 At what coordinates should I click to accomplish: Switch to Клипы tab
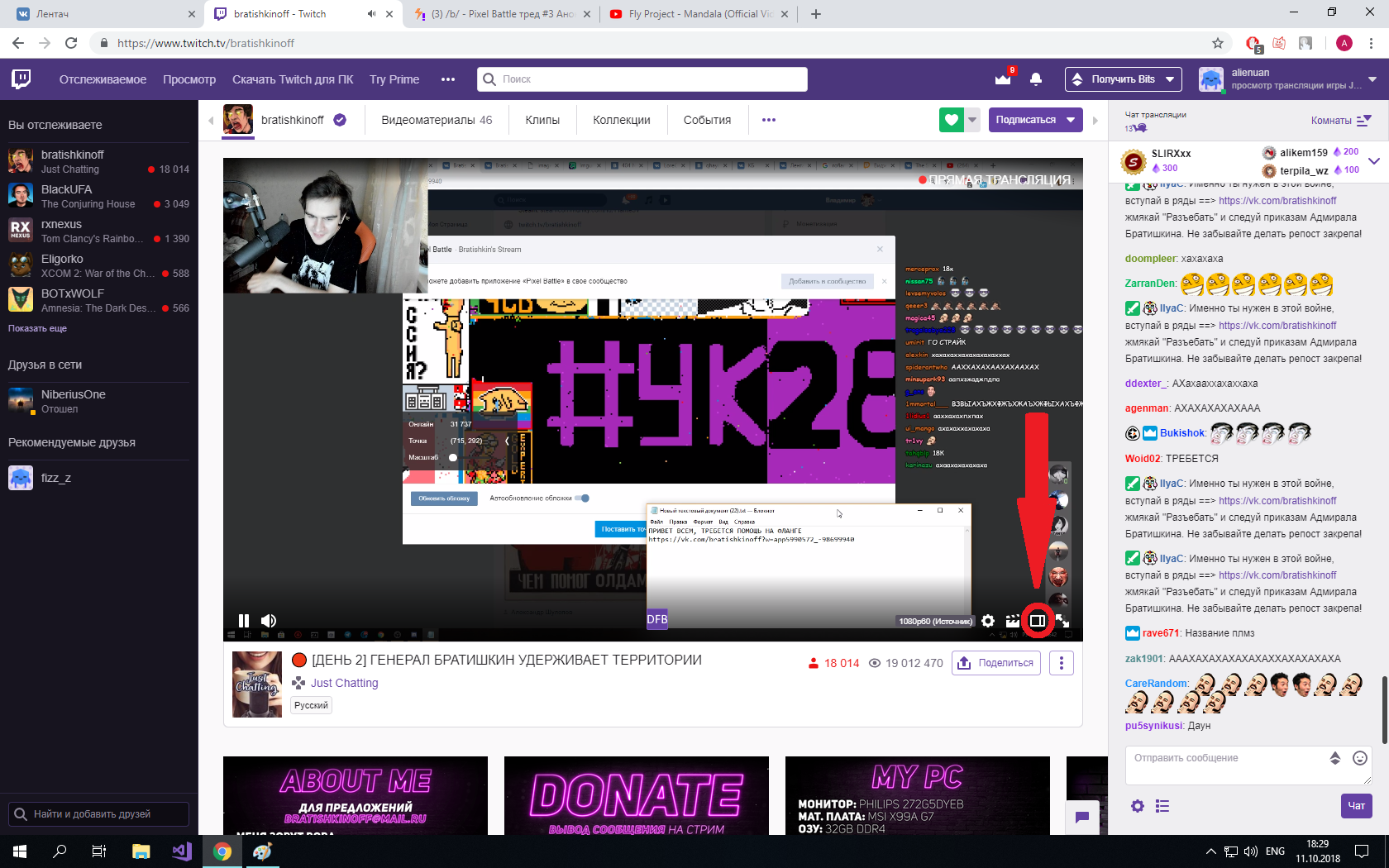[542, 120]
